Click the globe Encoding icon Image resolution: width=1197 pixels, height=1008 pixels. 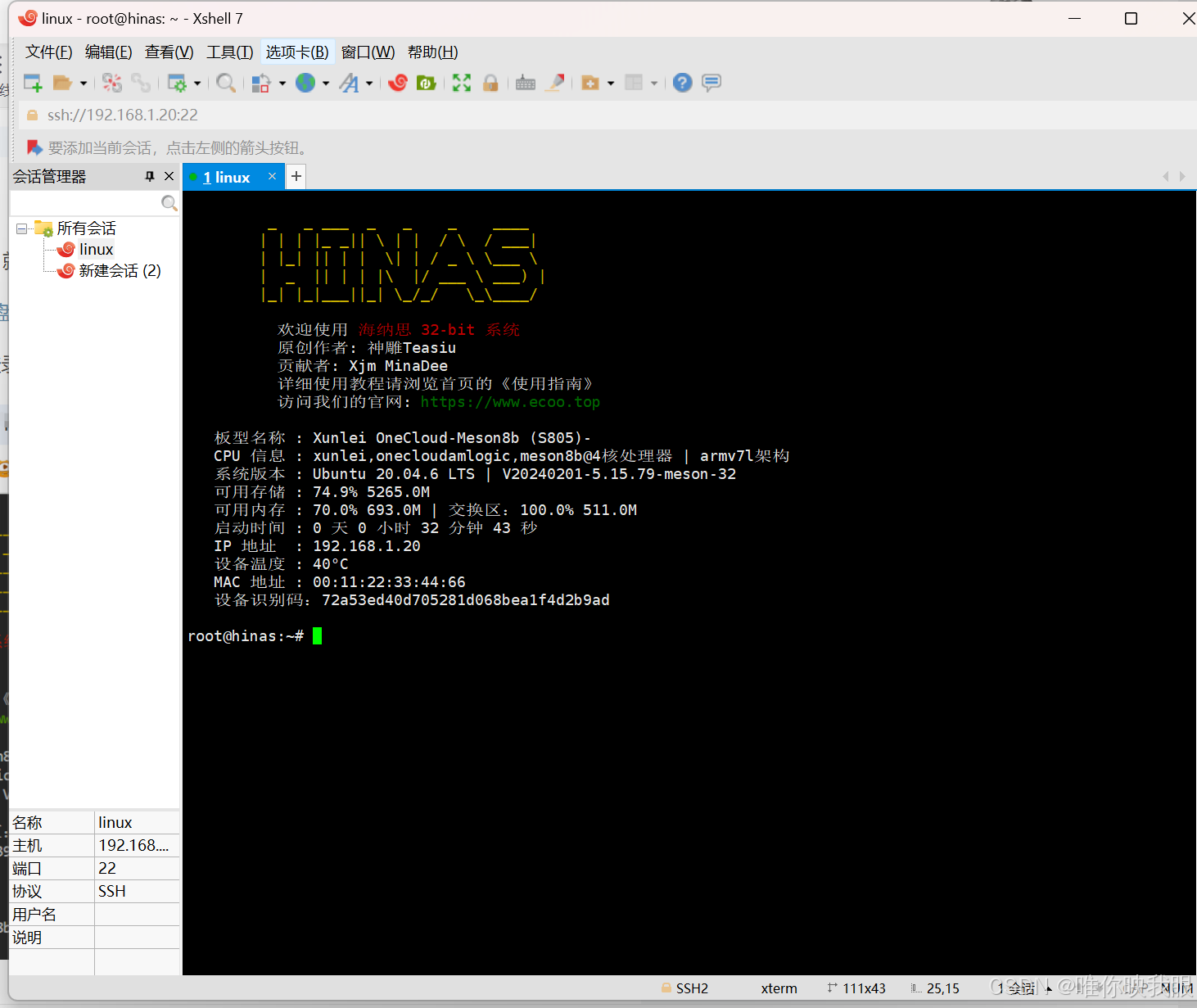coord(305,83)
